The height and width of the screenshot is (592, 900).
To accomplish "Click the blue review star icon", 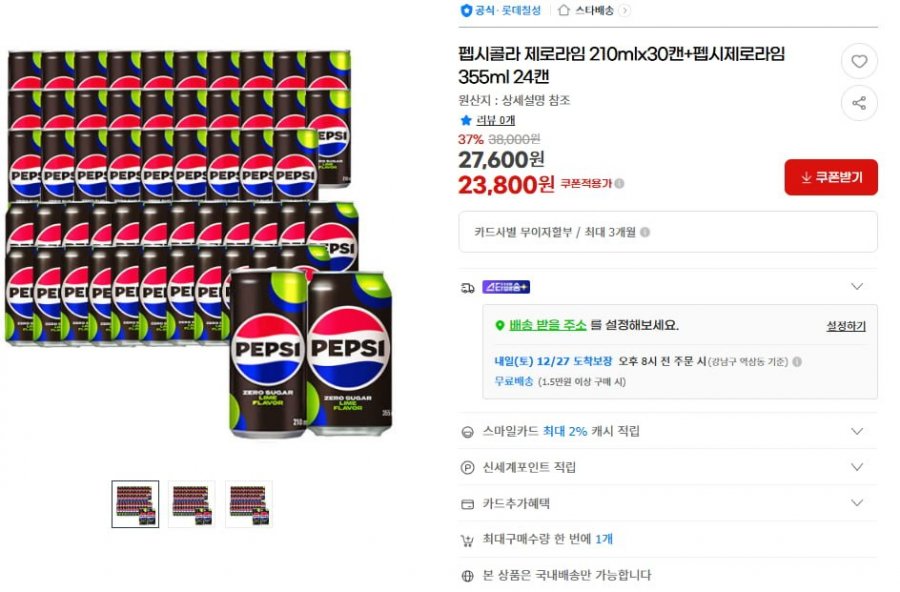I will [x=465, y=121].
